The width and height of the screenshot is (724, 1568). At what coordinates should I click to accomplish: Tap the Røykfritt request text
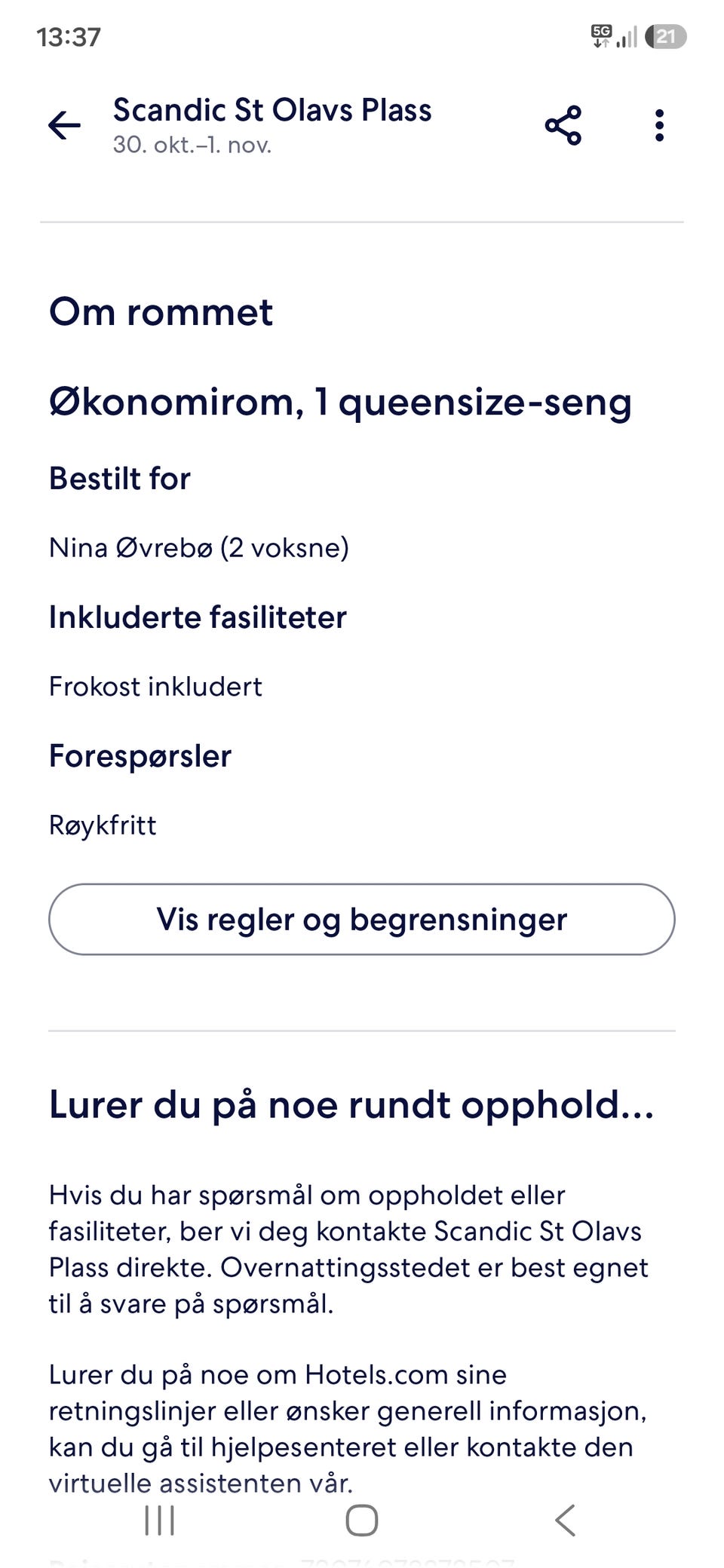tap(103, 826)
